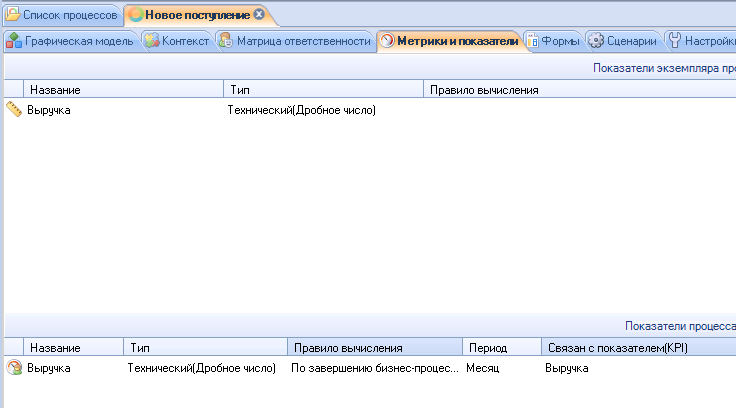
Task: Select the Месяц period cell
Action: pos(487,368)
